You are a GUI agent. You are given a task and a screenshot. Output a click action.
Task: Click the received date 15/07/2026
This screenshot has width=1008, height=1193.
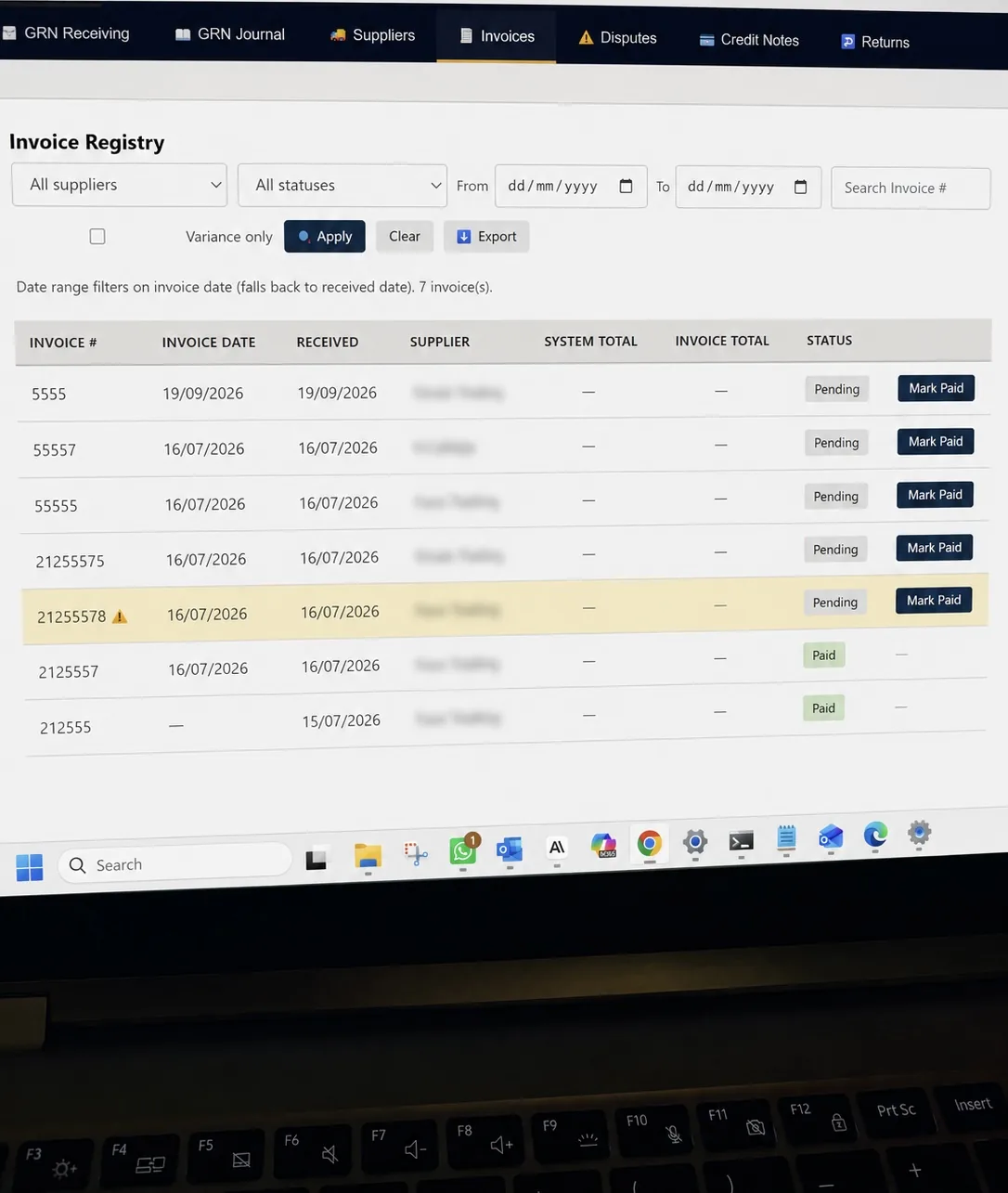[x=341, y=720]
